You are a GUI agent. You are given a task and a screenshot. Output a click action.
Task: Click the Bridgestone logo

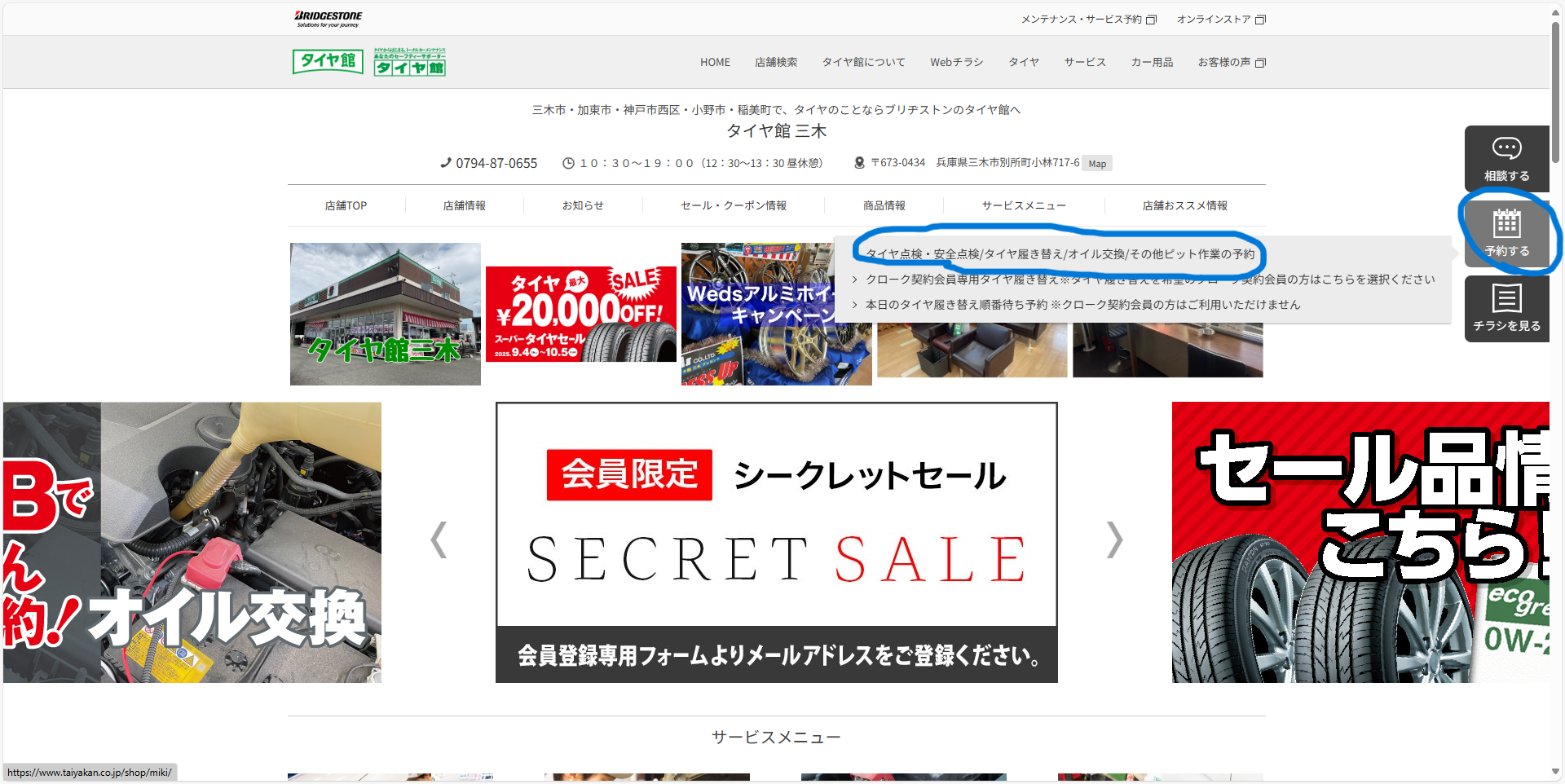pyautogui.click(x=328, y=18)
